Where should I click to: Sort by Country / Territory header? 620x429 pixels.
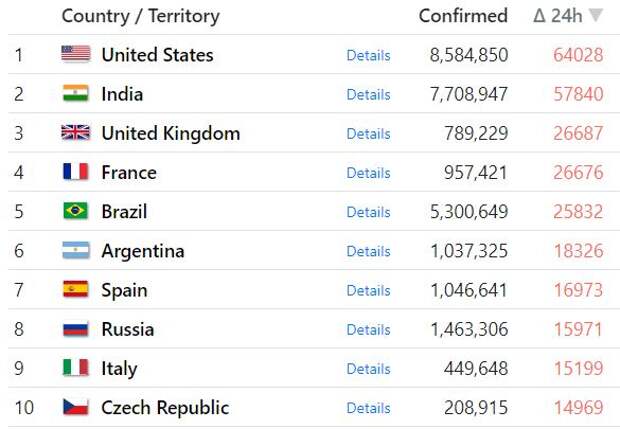pos(140,17)
